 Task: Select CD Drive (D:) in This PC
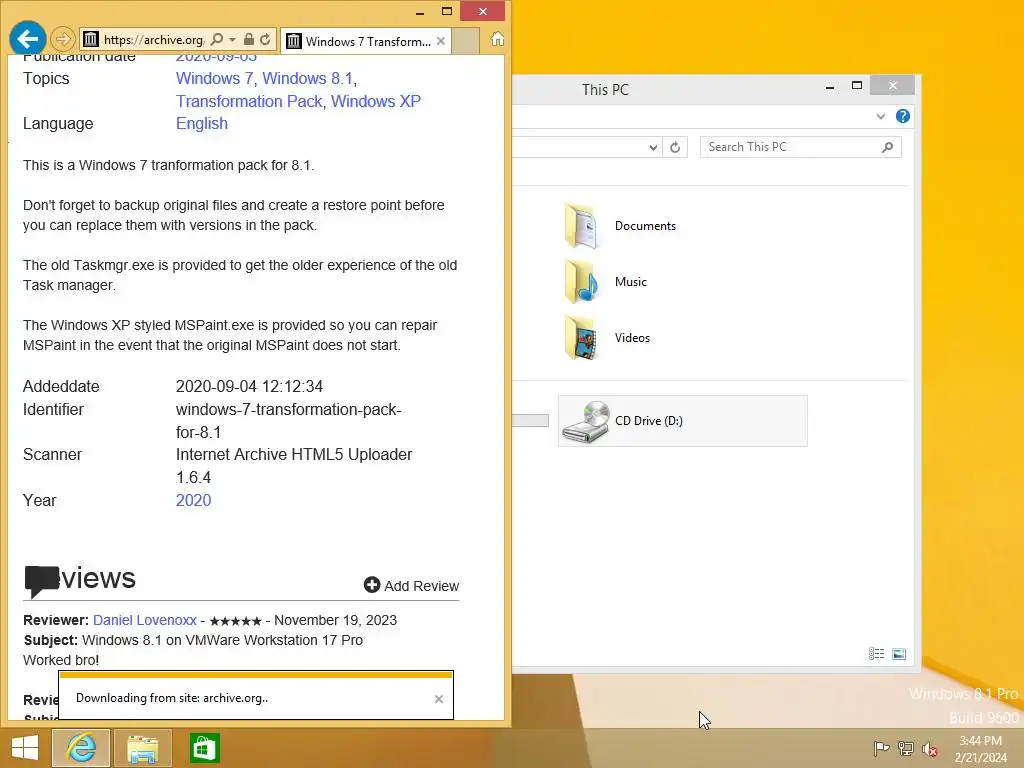(682, 421)
